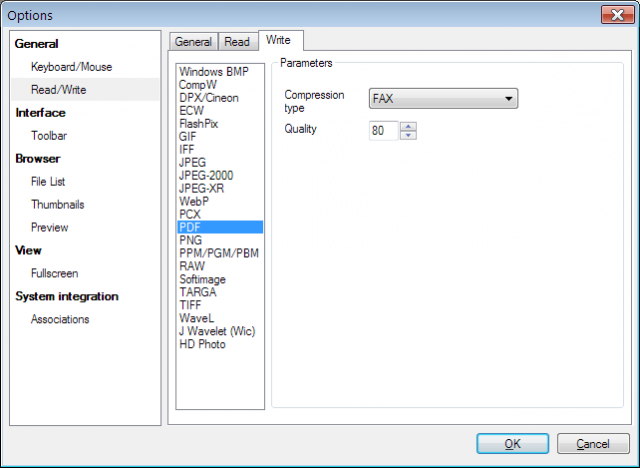Open the Compression type dropdown
Screen dimensions: 640x468
[443, 98]
